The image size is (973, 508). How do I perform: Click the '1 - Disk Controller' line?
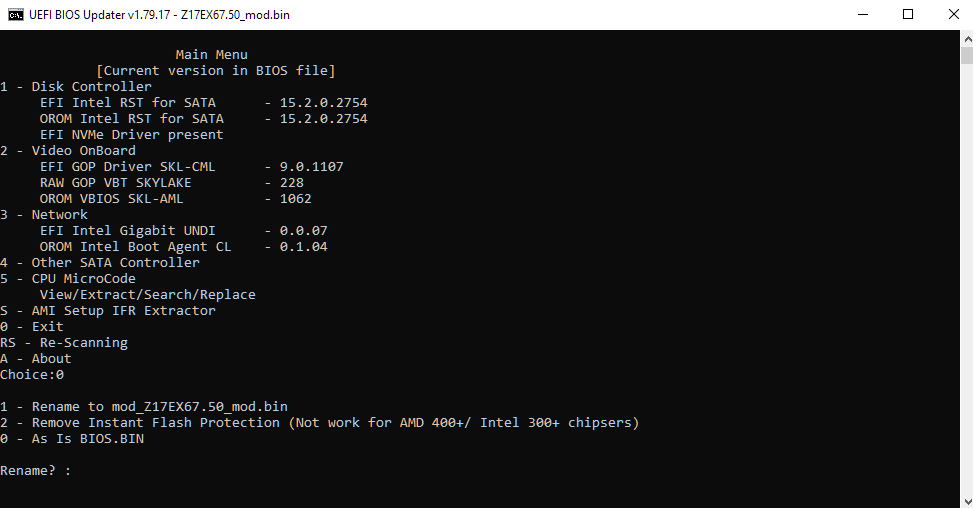[76, 86]
